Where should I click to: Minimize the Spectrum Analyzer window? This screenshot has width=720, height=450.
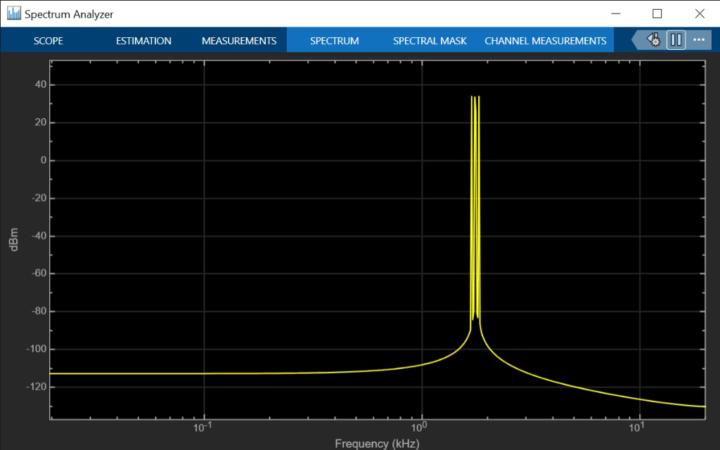pyautogui.click(x=611, y=14)
